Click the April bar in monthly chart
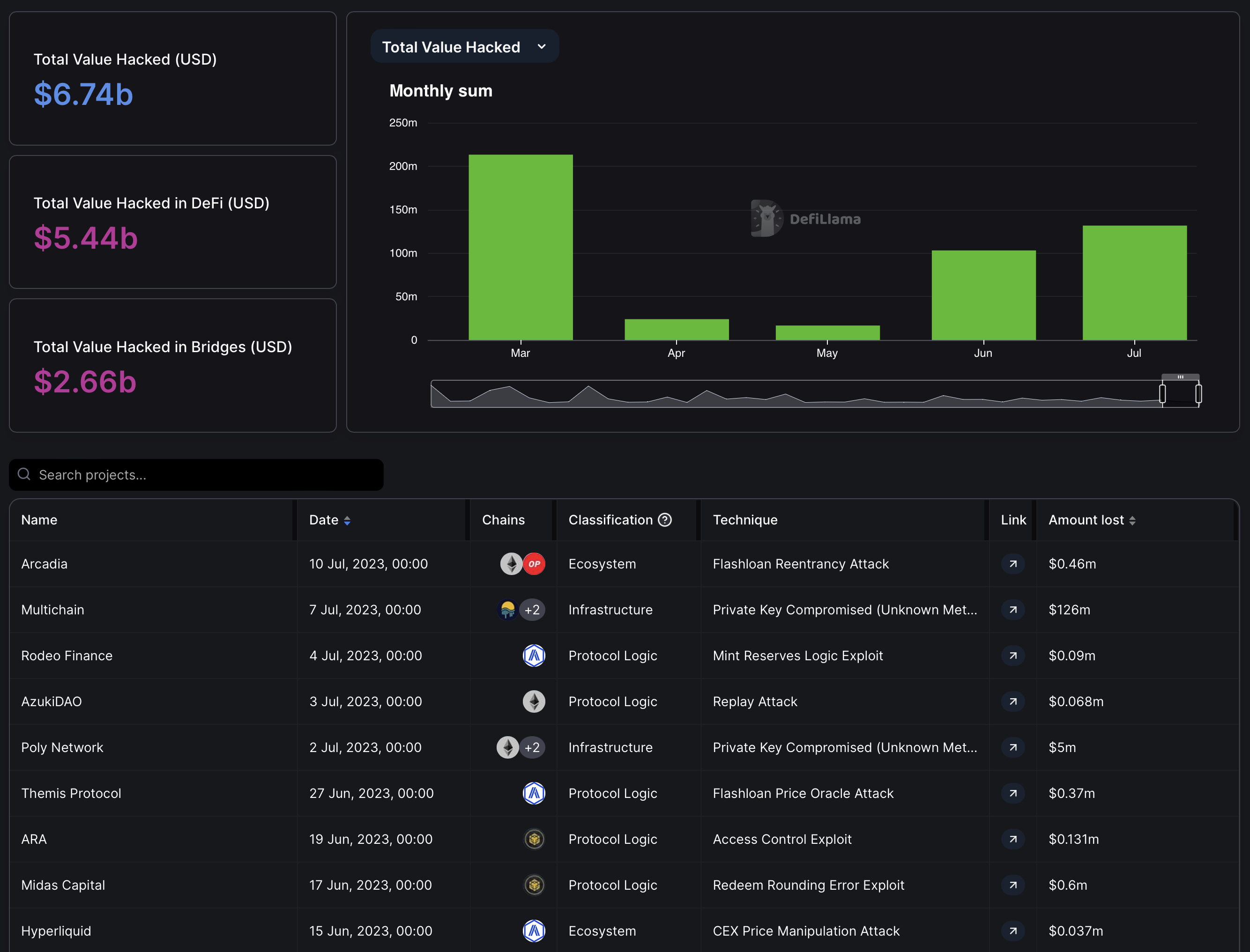Image resolution: width=1250 pixels, height=952 pixels. pyautogui.click(x=677, y=329)
